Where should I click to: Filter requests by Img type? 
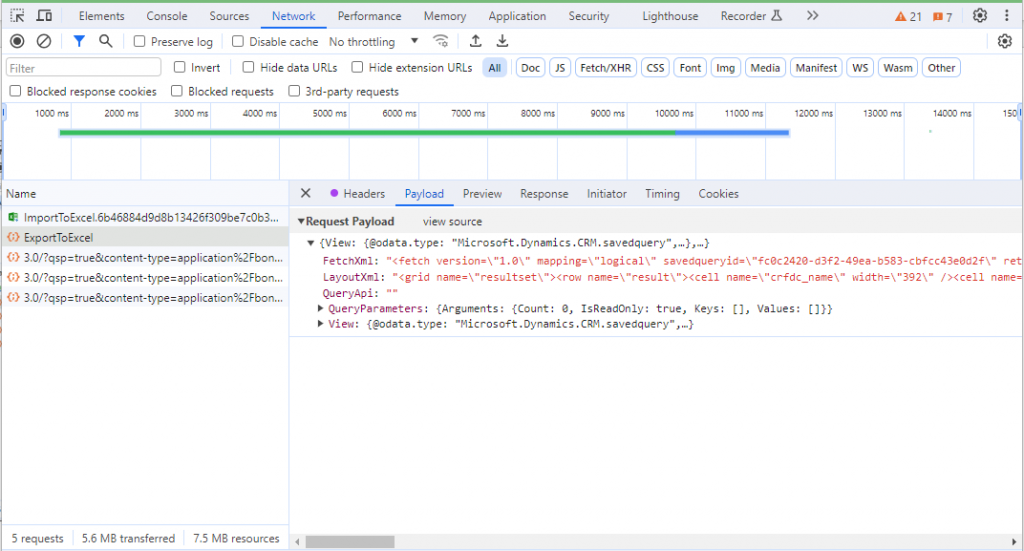(725, 68)
